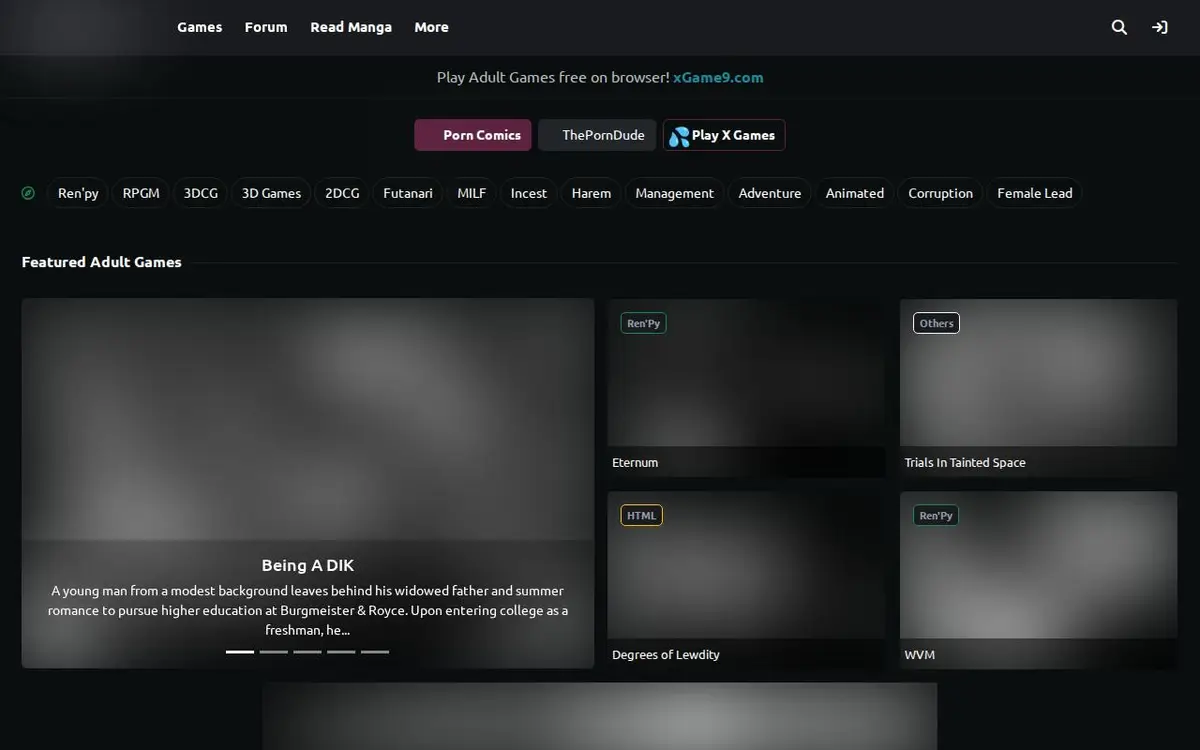Open the Being A DIK featured banner
Viewport: 1200px width, 750px height.
pyautogui.click(x=308, y=483)
